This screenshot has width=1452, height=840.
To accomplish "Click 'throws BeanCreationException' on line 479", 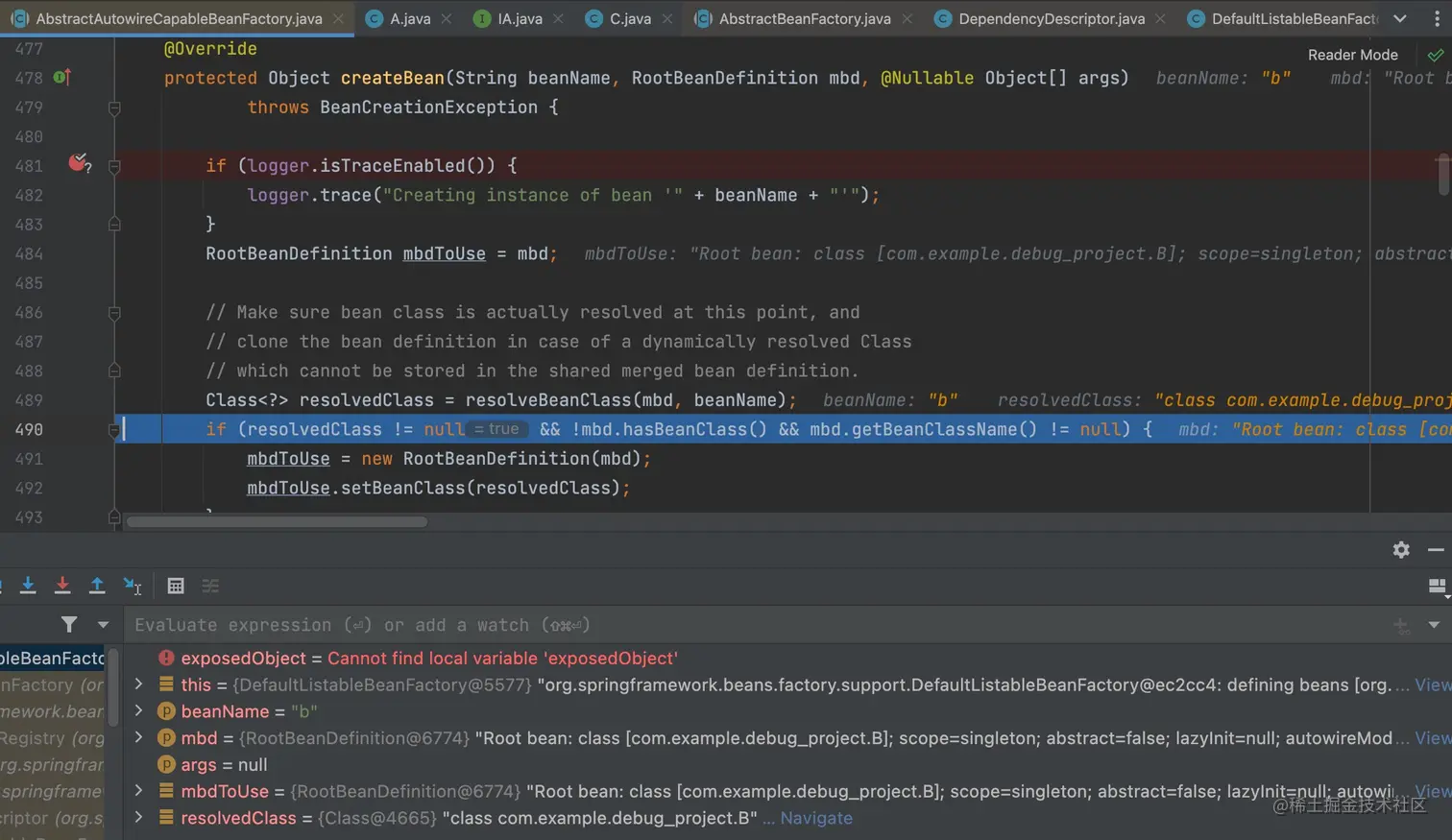I will pyautogui.click(x=392, y=108).
